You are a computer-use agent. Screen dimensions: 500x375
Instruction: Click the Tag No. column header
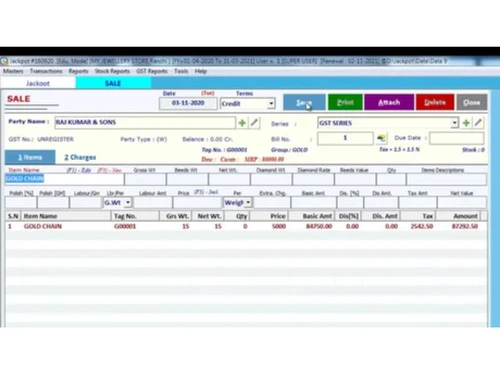point(135,216)
